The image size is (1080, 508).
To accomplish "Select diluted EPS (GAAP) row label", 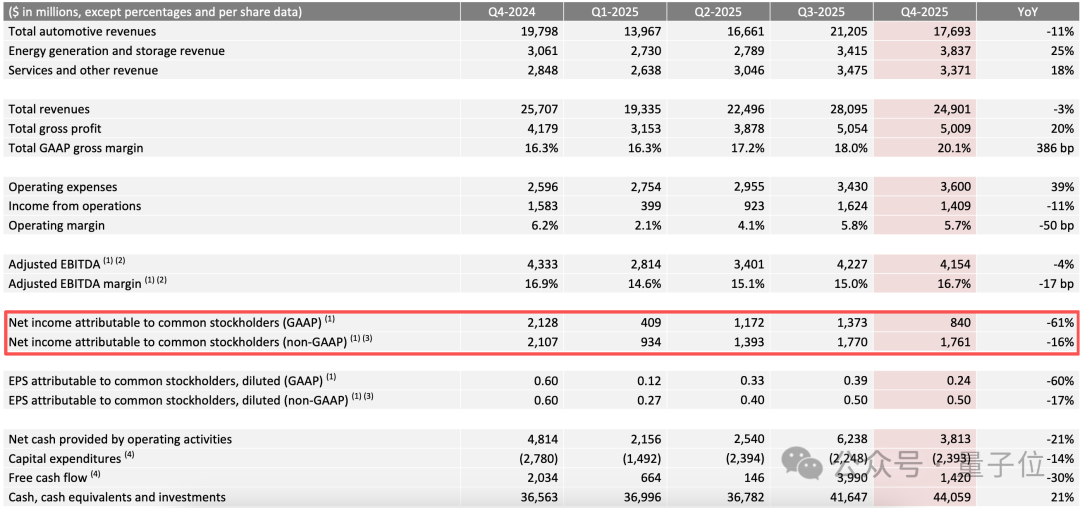I will [172, 381].
